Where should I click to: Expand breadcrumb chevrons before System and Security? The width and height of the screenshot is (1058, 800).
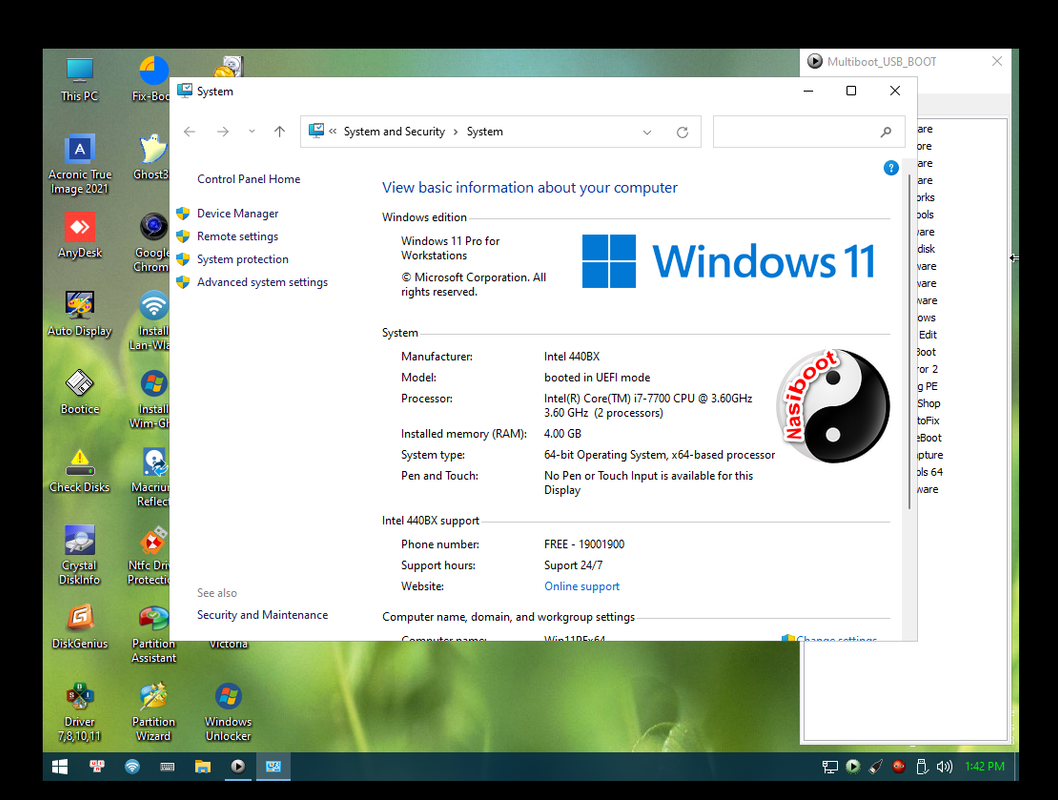pyautogui.click(x=333, y=132)
